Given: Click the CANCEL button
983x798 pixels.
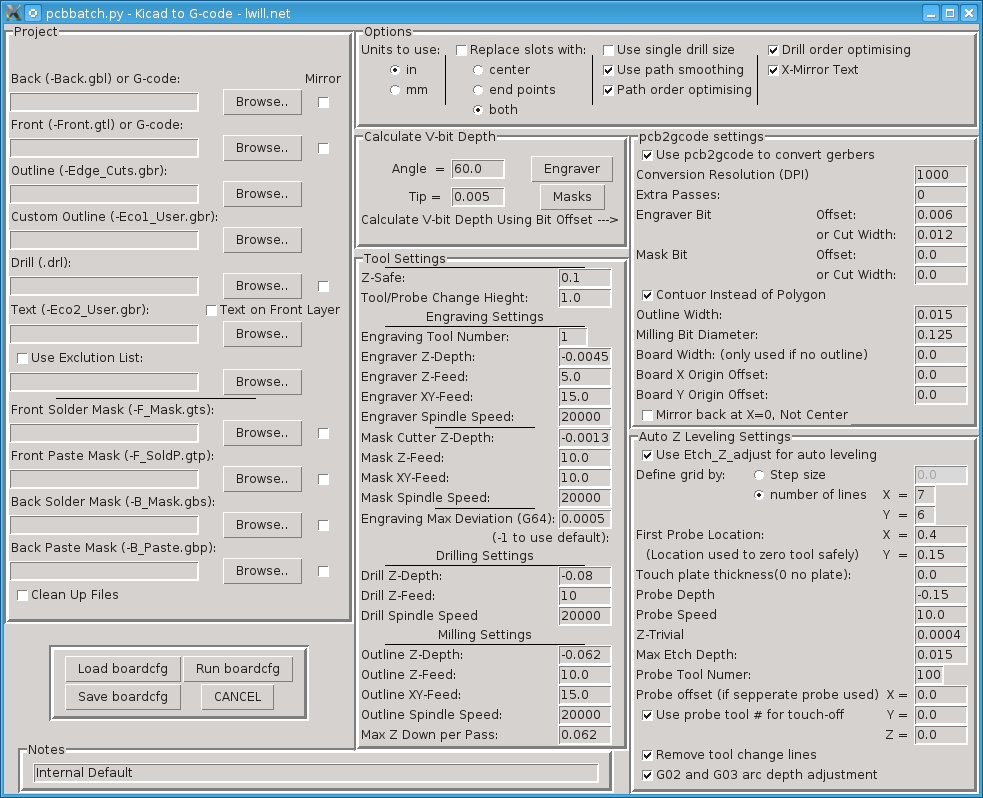Looking at the screenshot, I should (x=238, y=696).
